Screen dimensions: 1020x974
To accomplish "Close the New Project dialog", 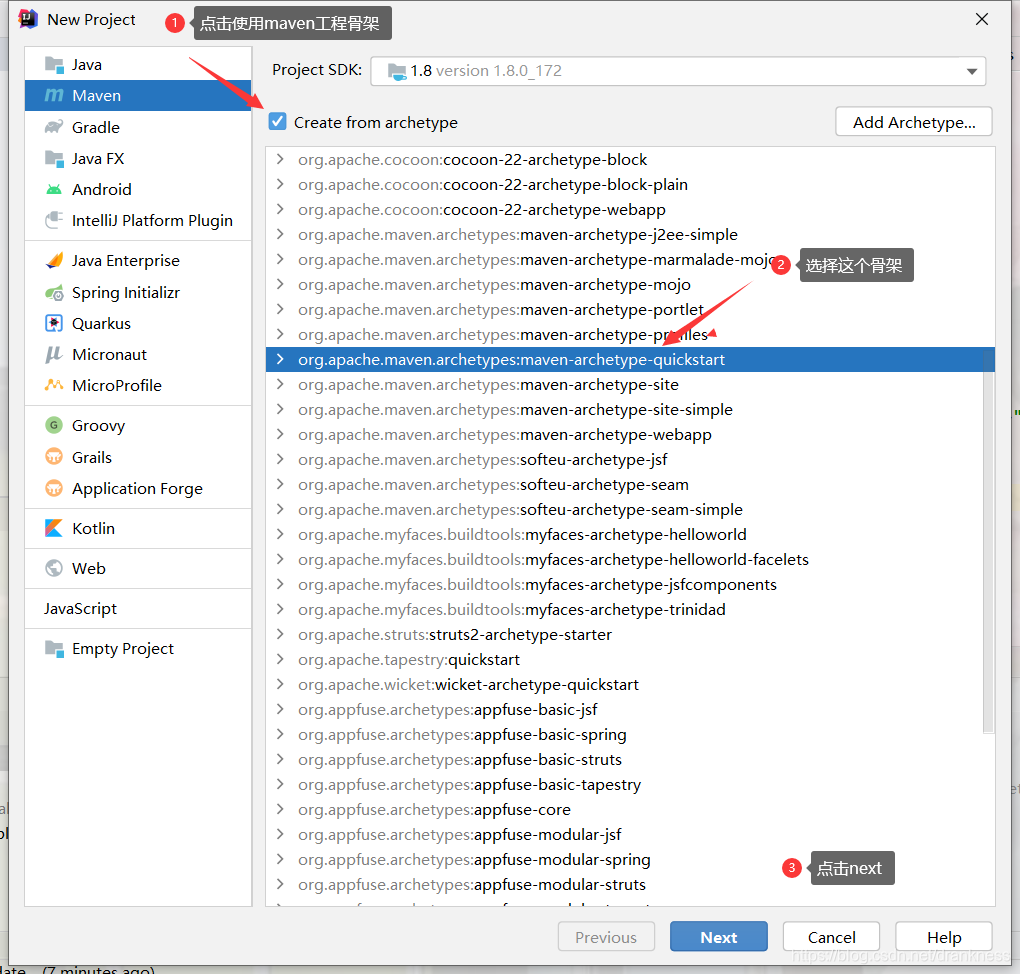I will [x=982, y=20].
